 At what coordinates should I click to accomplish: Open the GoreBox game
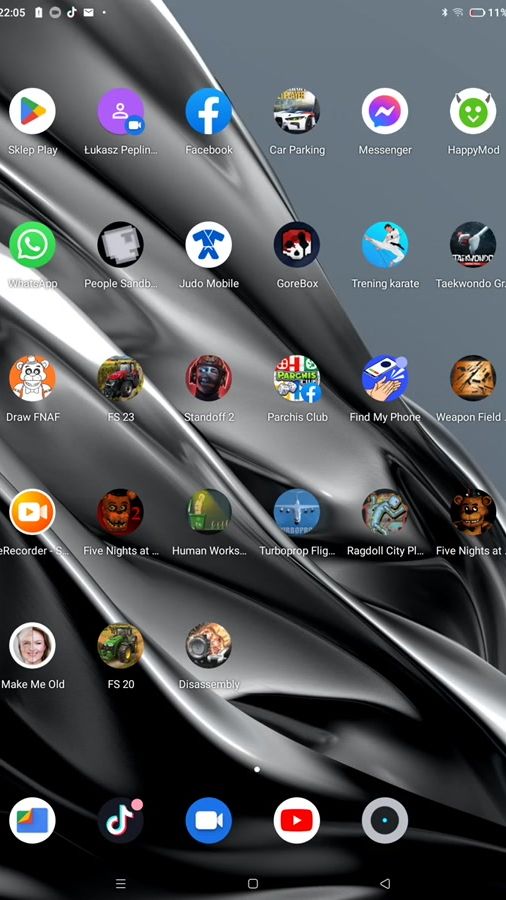tap(297, 245)
